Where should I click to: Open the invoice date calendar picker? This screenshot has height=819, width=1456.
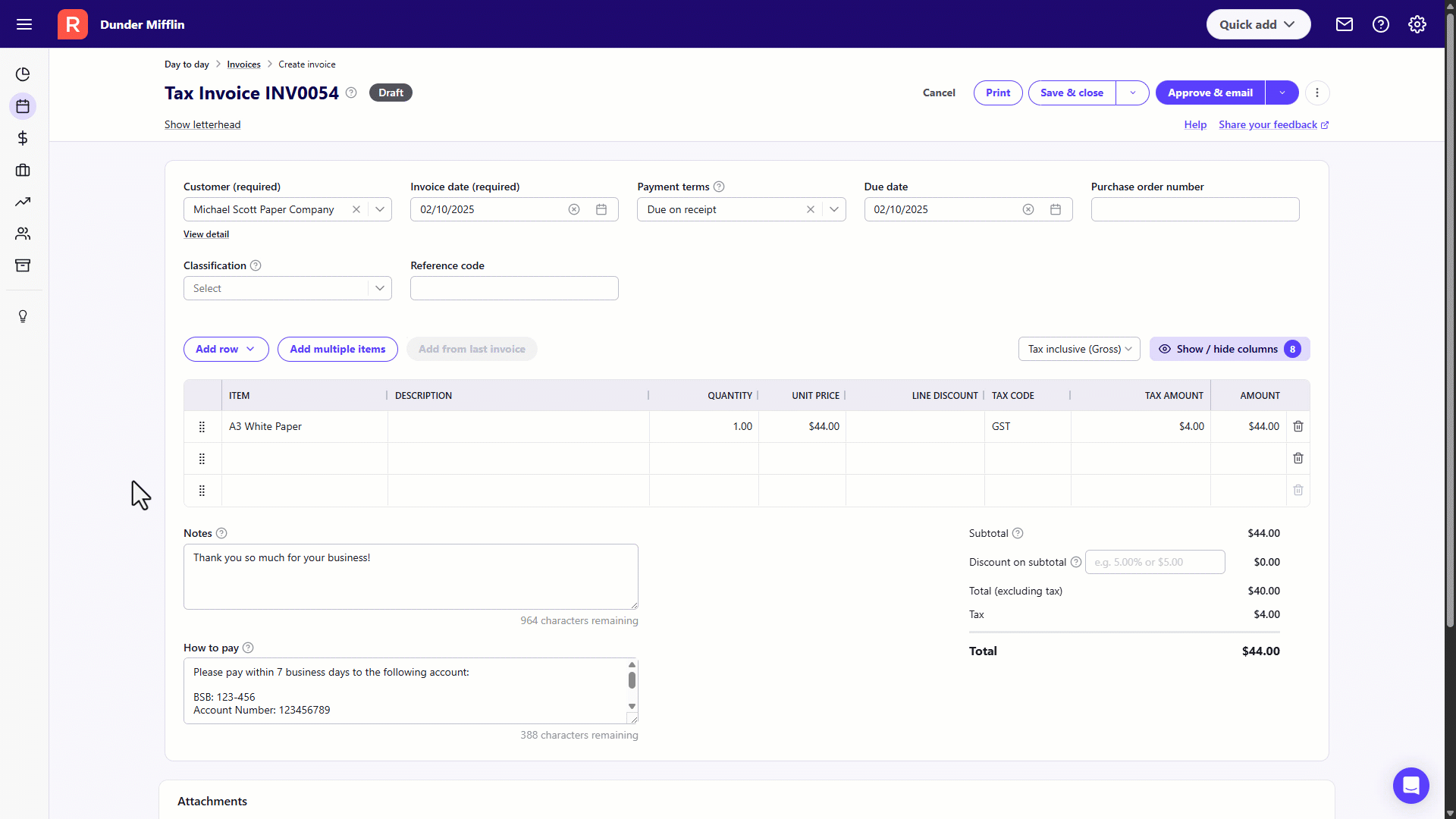tap(601, 209)
